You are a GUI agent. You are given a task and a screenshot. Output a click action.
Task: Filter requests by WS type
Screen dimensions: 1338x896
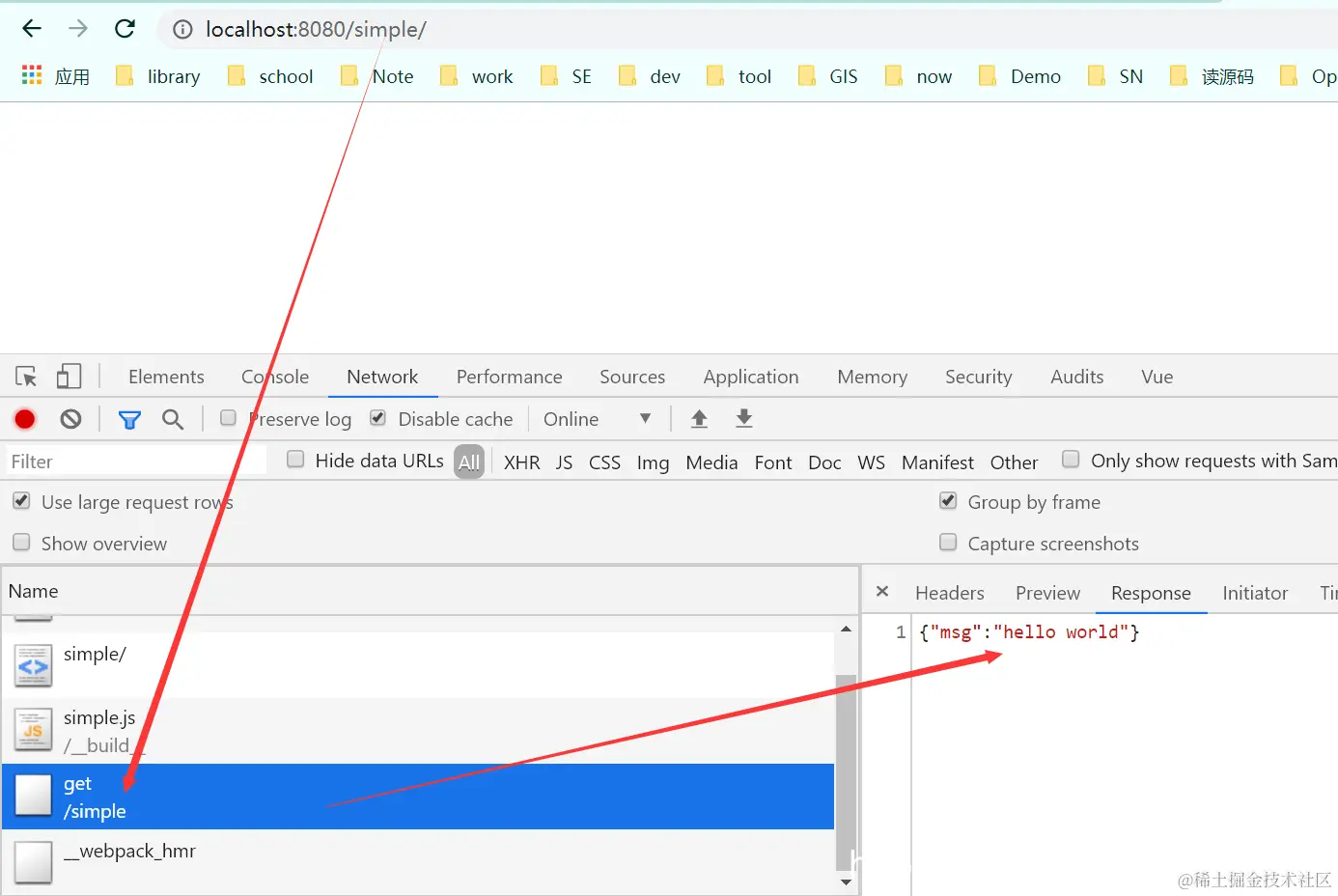click(x=872, y=462)
